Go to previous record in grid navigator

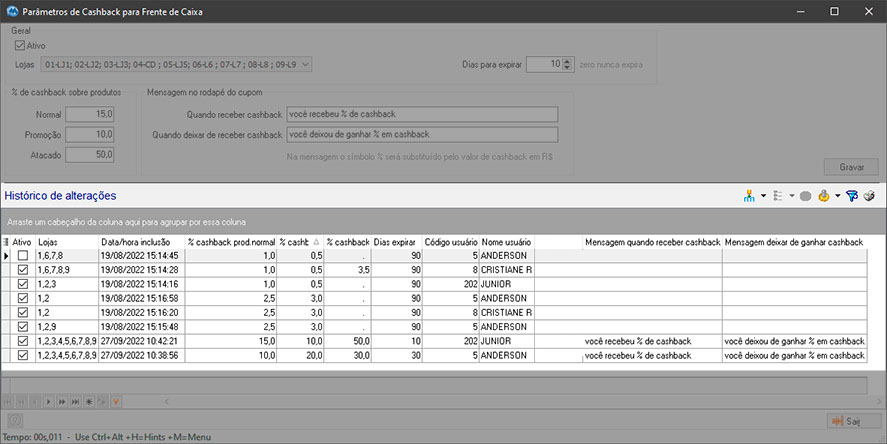[35, 402]
